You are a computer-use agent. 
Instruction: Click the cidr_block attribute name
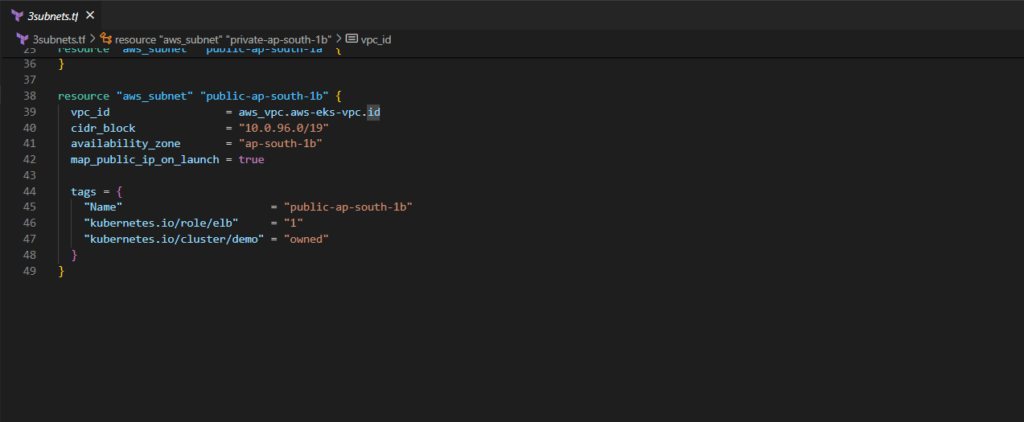103,128
